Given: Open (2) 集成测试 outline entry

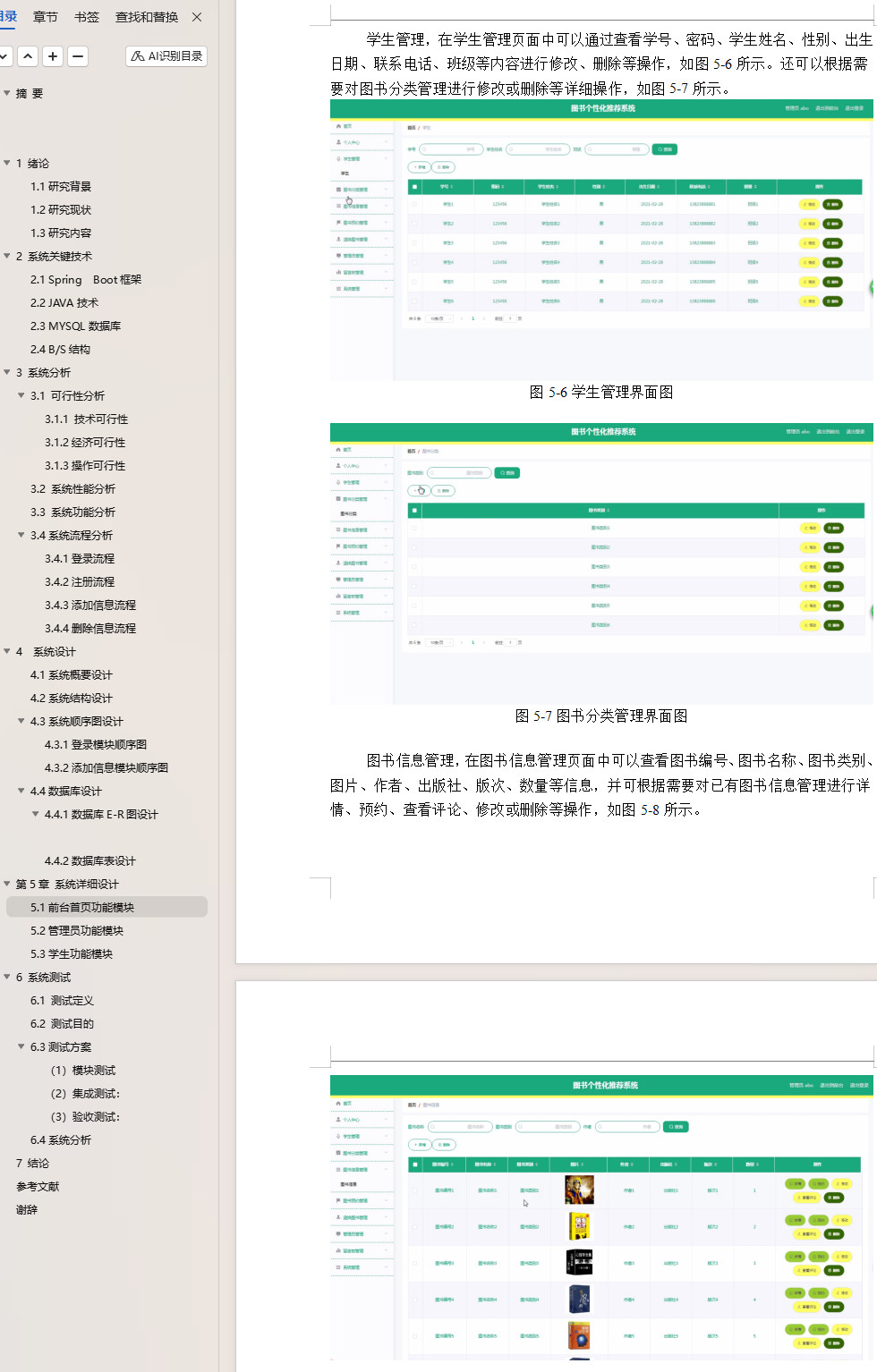Looking at the screenshot, I should pos(85,1093).
